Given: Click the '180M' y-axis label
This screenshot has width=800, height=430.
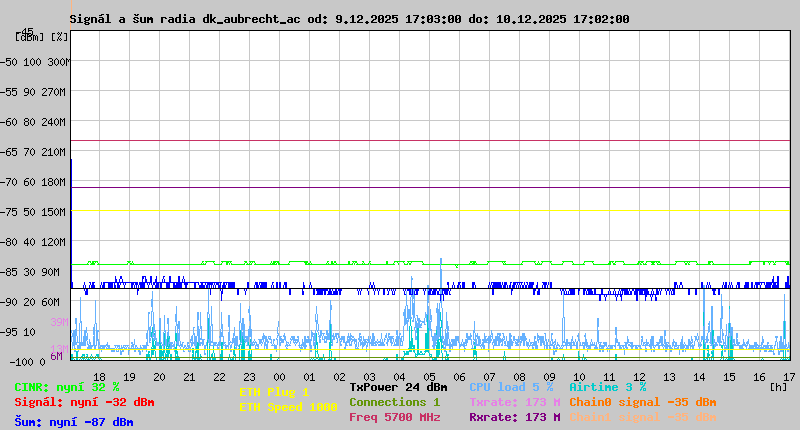Looking at the screenshot, I should click(55, 182).
